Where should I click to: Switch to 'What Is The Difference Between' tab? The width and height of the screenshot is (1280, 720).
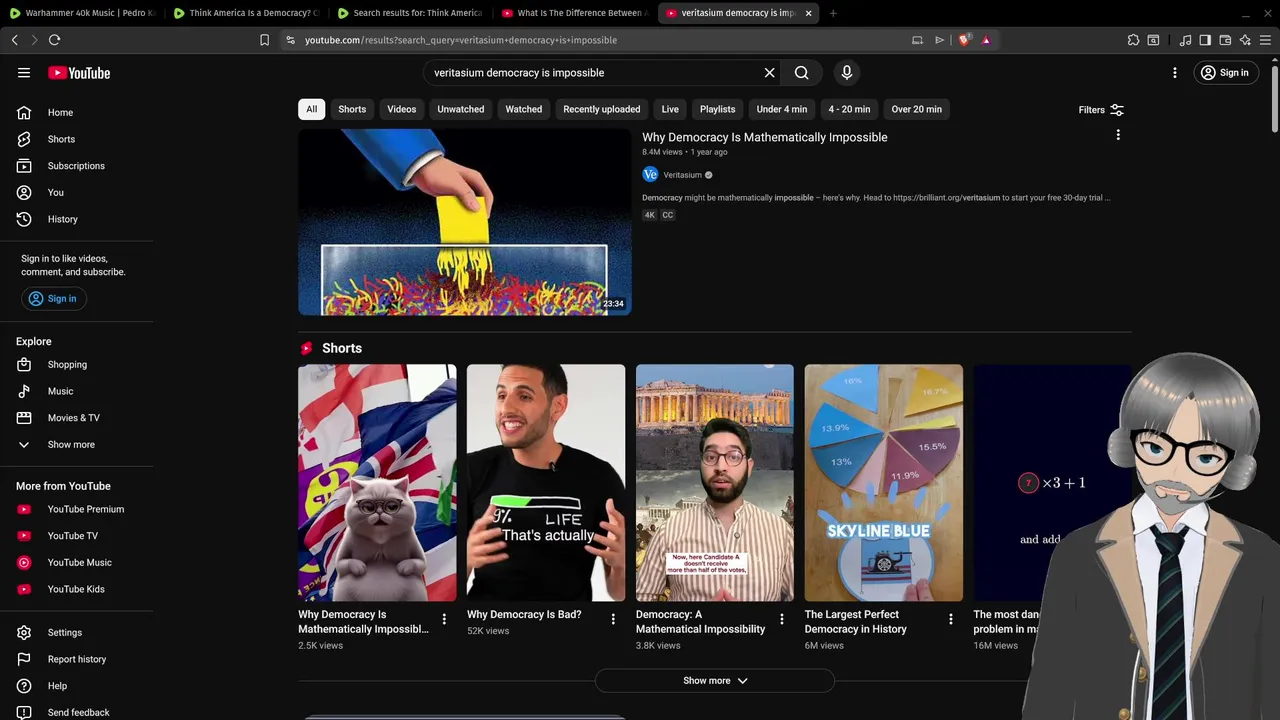point(574,13)
